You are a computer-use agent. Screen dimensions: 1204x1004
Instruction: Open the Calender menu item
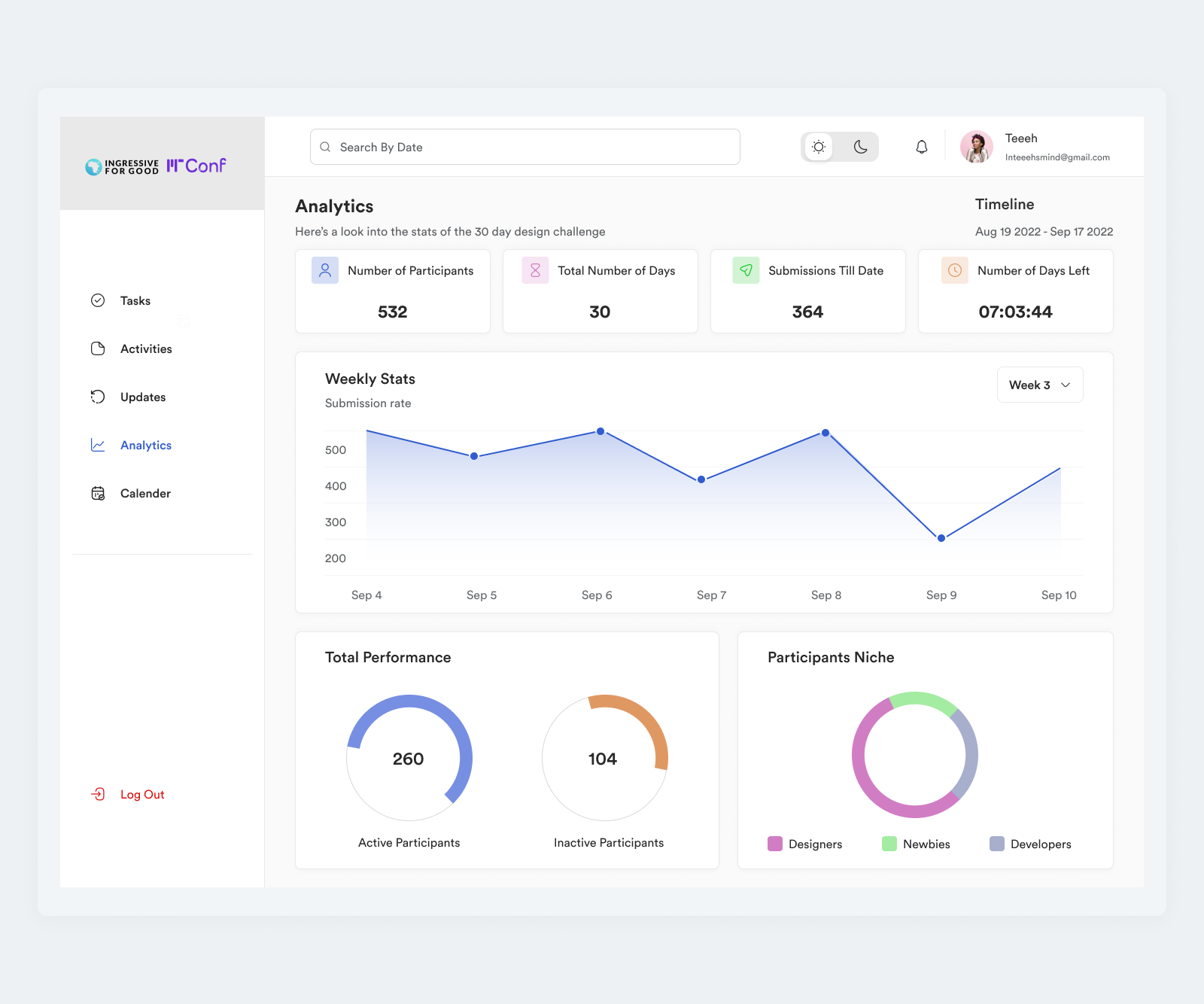coord(145,493)
